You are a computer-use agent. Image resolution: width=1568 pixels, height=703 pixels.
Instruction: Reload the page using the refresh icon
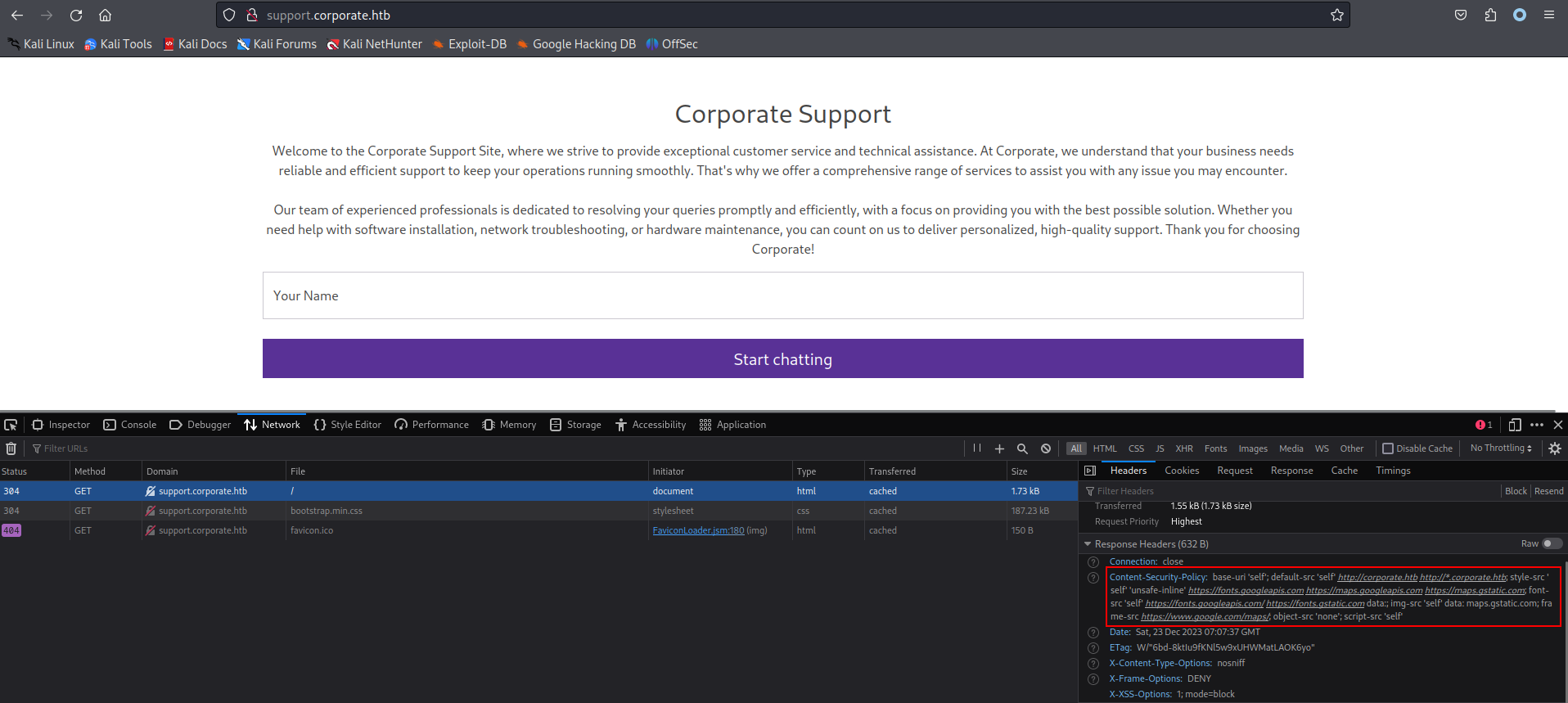pyautogui.click(x=76, y=15)
